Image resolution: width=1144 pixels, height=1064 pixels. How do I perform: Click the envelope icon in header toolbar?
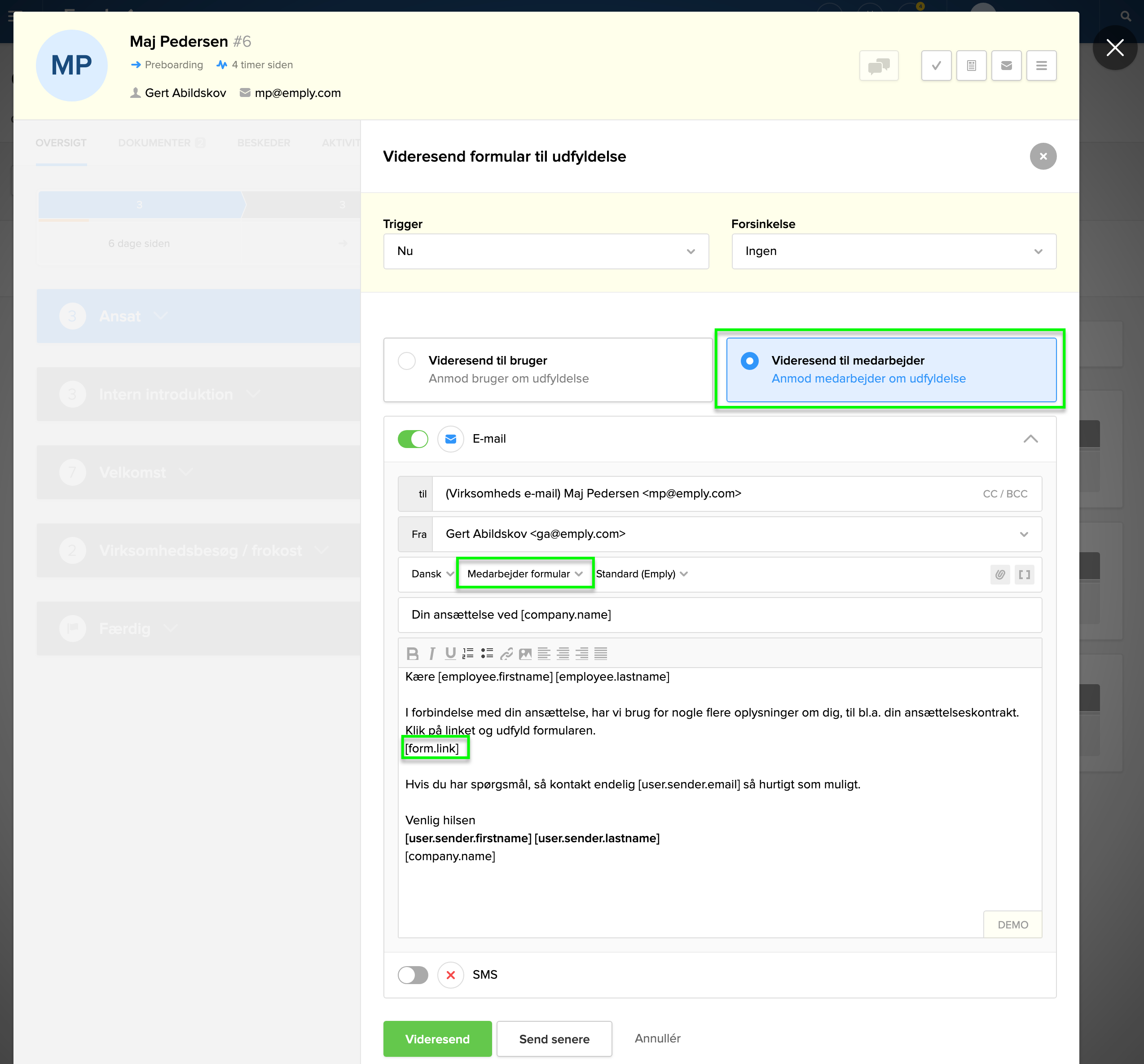click(x=1007, y=66)
